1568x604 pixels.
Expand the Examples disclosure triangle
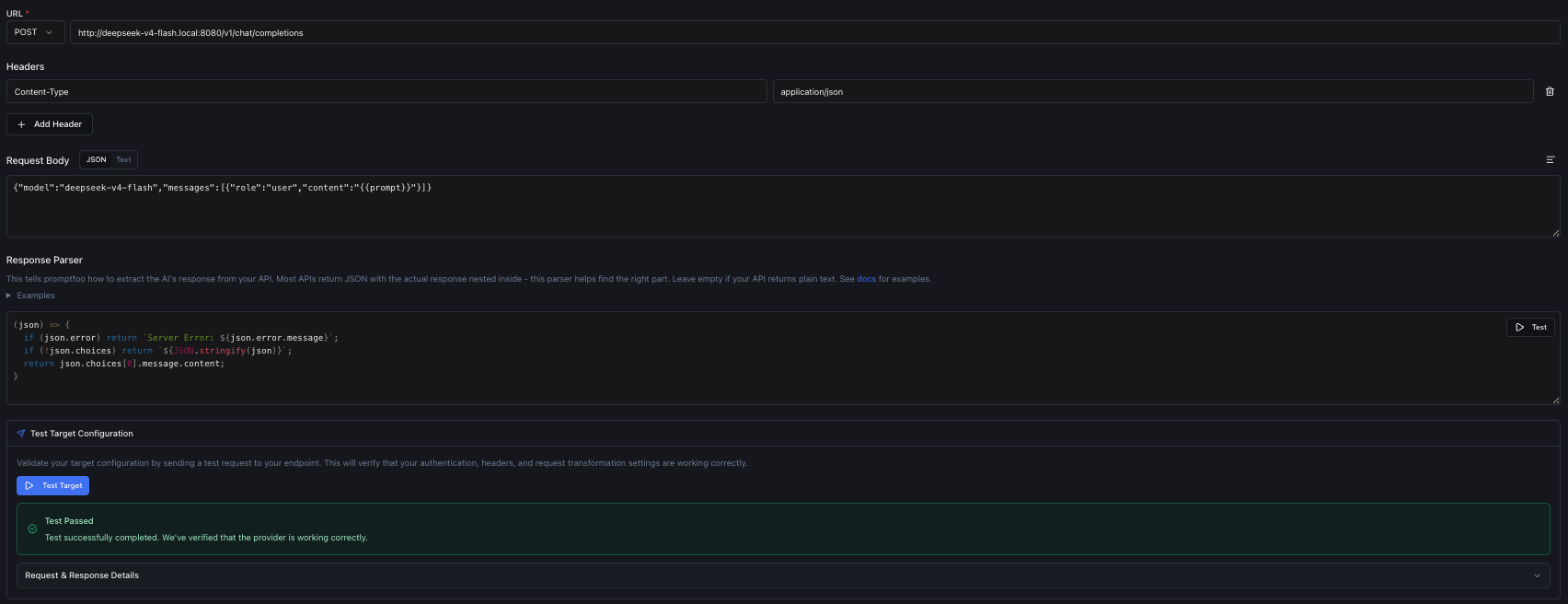pos(9,296)
